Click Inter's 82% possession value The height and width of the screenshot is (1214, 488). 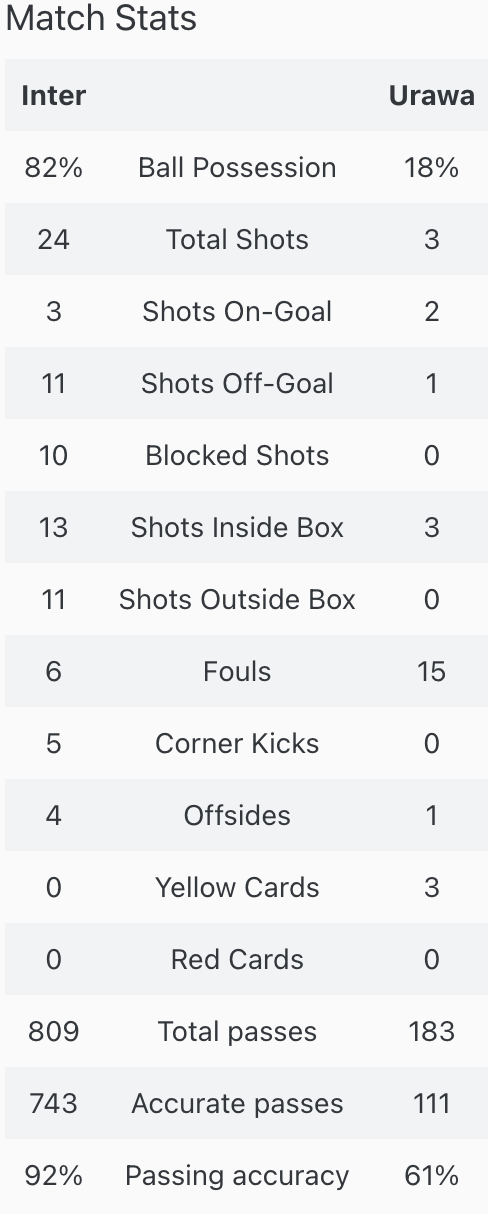click(54, 168)
